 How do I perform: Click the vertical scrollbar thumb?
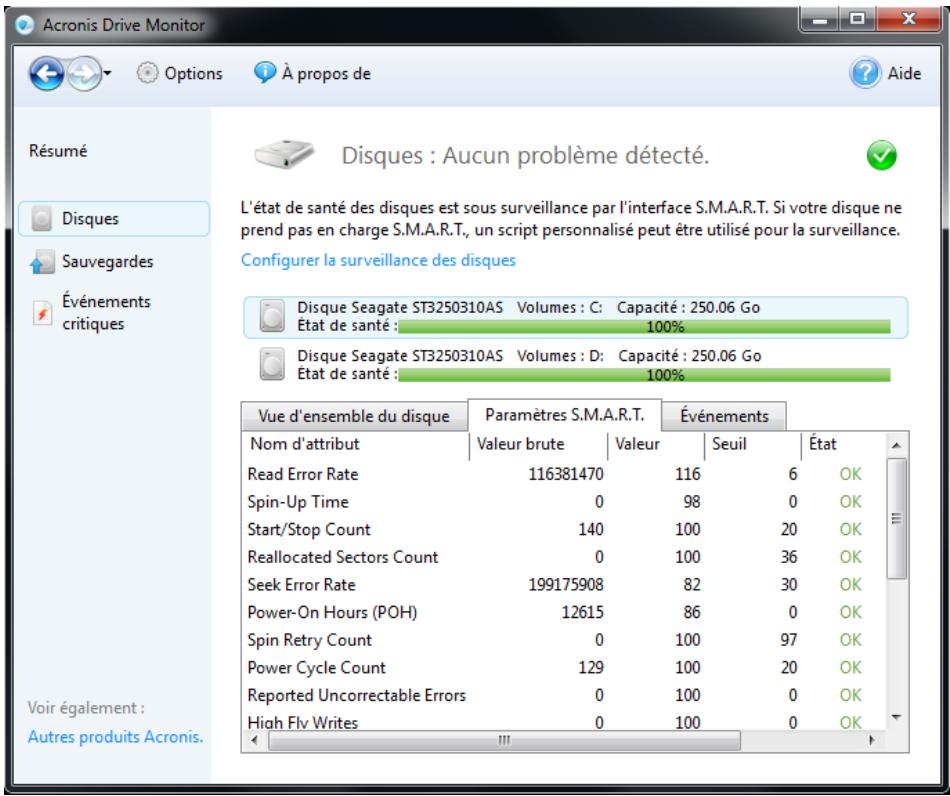click(x=897, y=519)
